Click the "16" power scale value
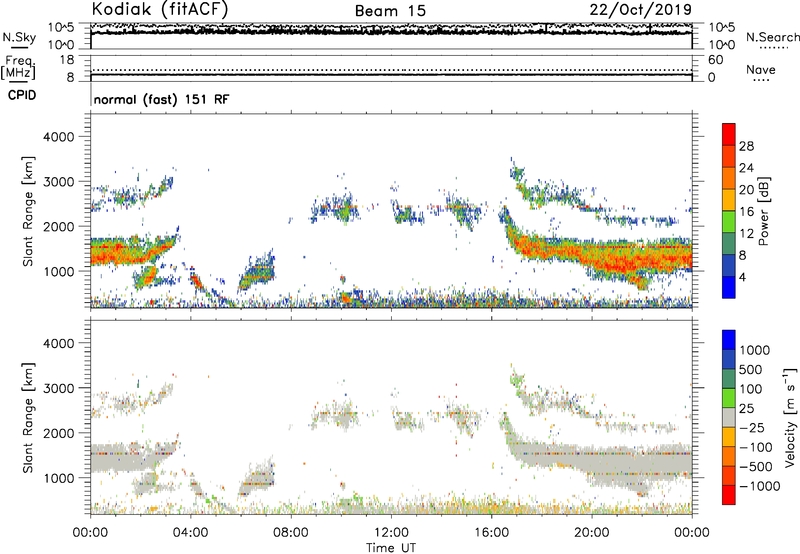The image size is (800, 554). click(746, 212)
